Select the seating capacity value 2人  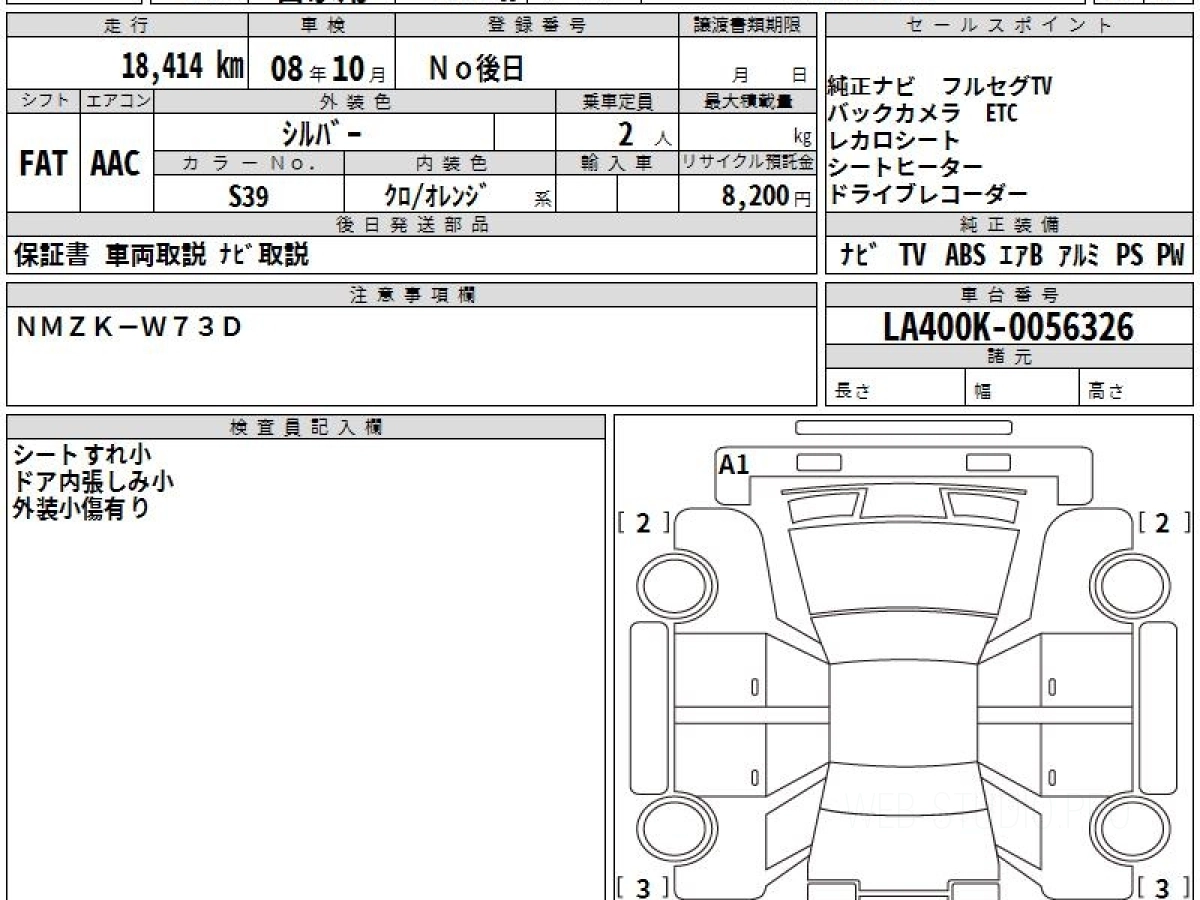(x=644, y=133)
